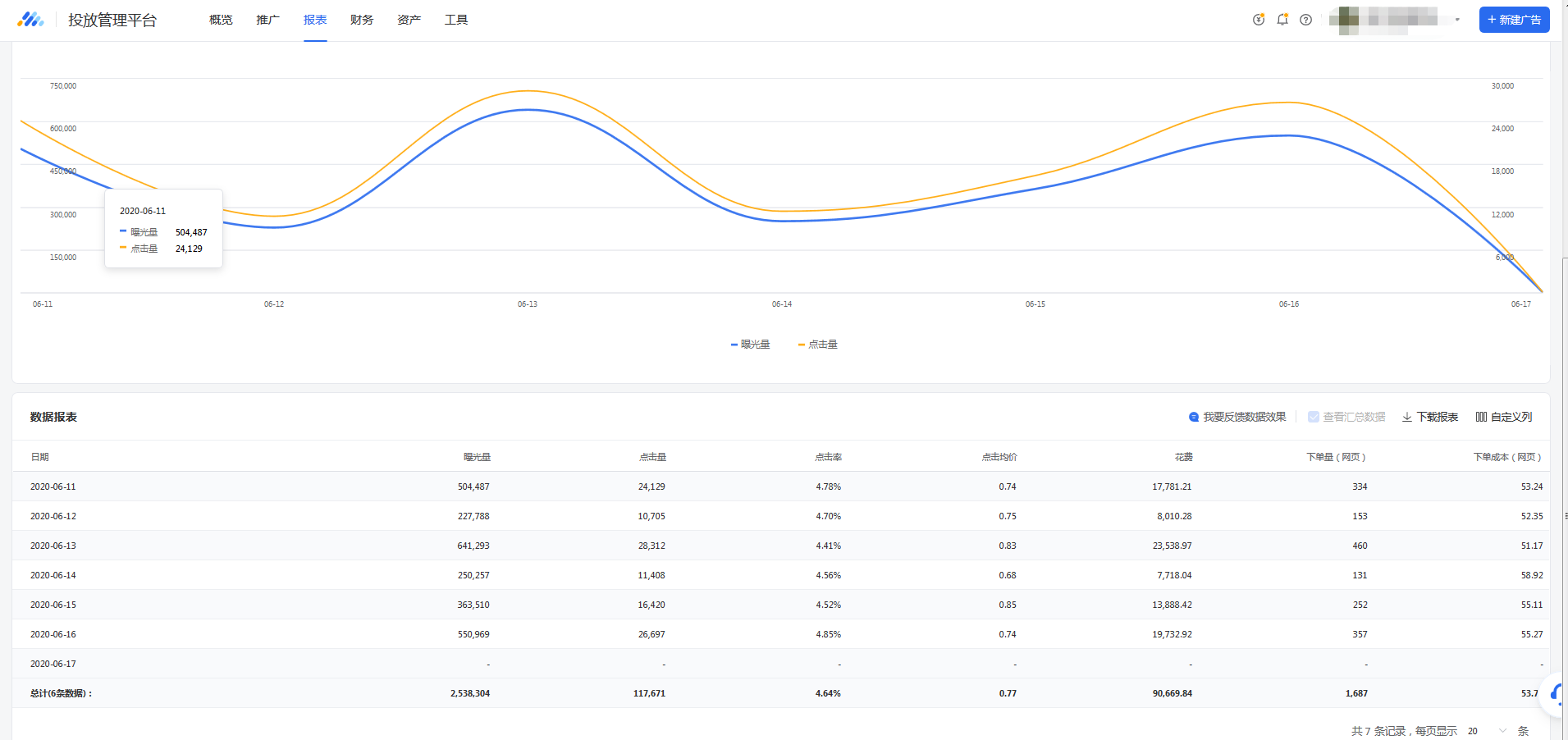
Task: Click the platform logo icon
Action: coord(30,20)
